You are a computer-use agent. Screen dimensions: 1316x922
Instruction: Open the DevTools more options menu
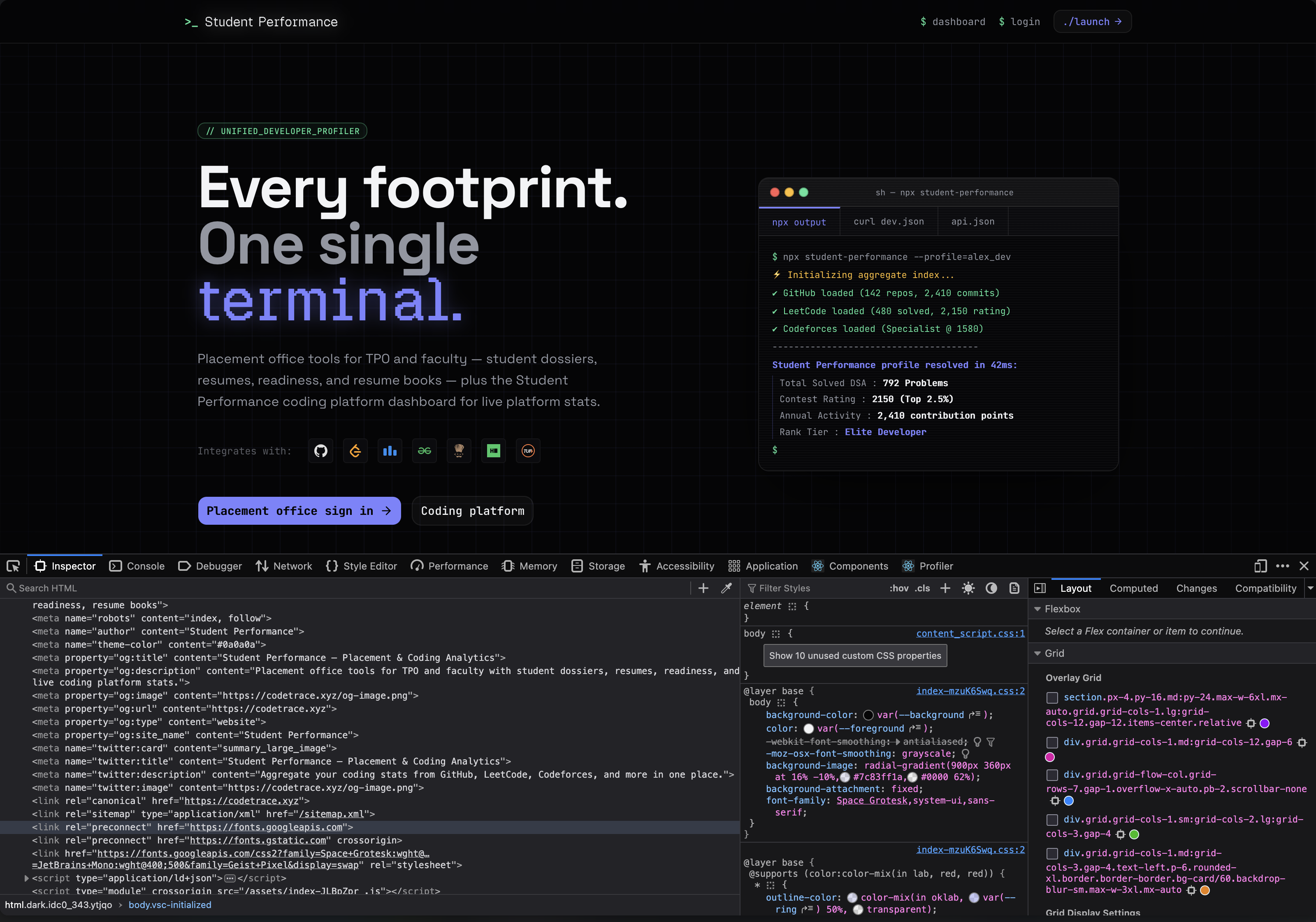[x=1283, y=566]
